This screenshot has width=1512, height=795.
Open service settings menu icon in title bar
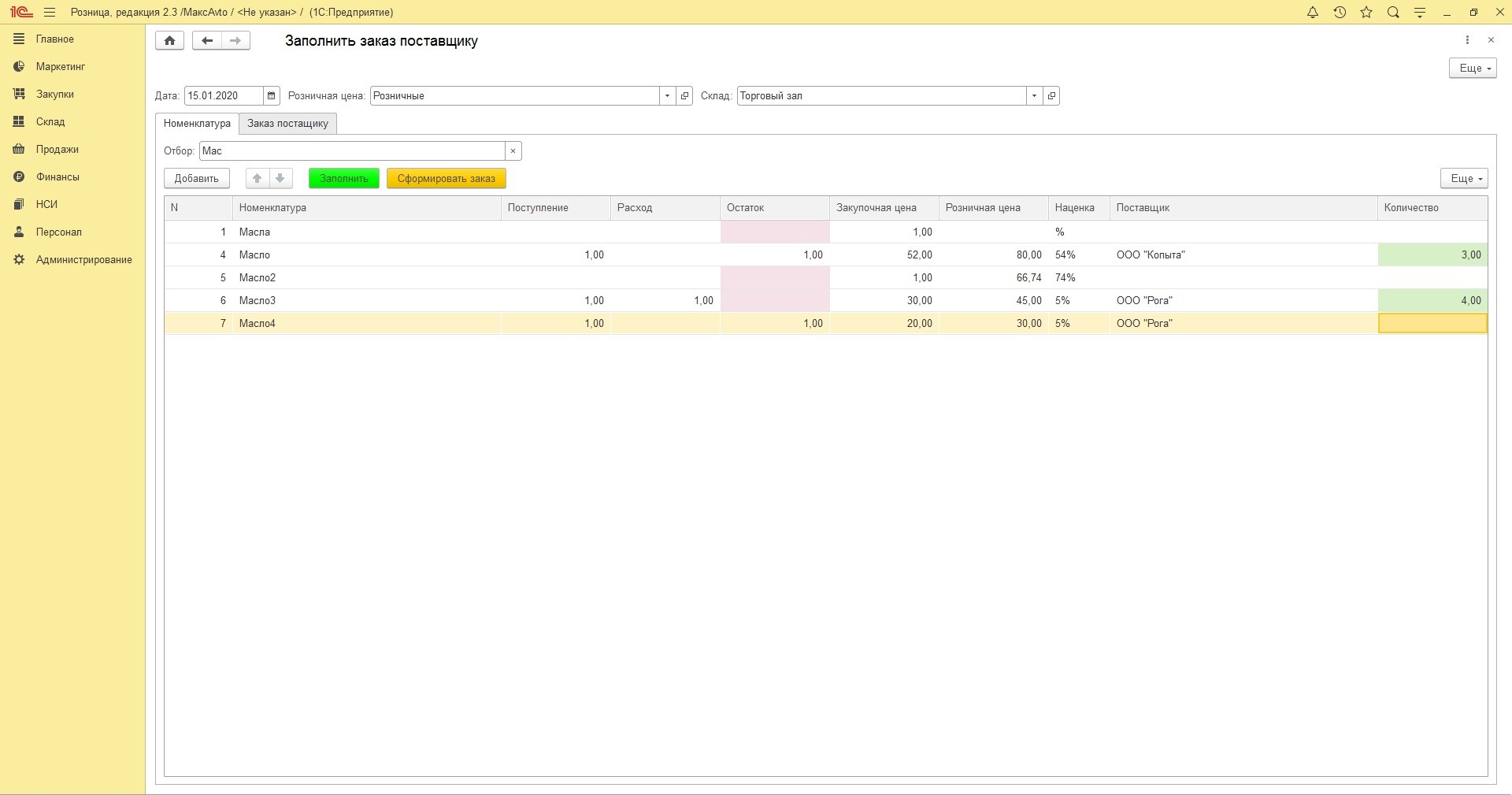(1420, 13)
